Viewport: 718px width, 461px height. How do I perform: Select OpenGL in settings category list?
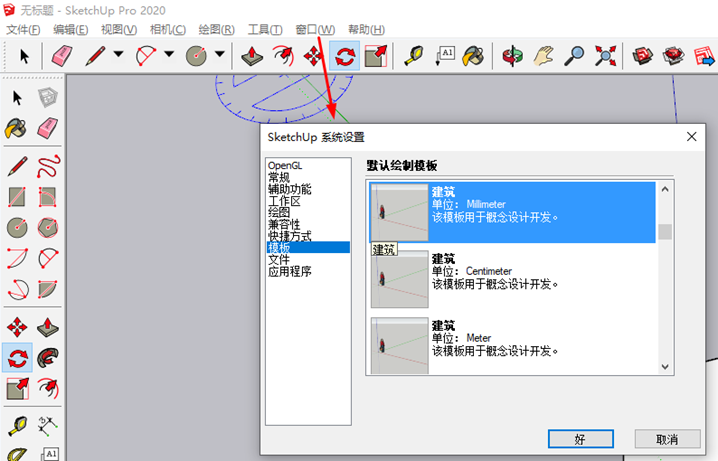point(285,165)
